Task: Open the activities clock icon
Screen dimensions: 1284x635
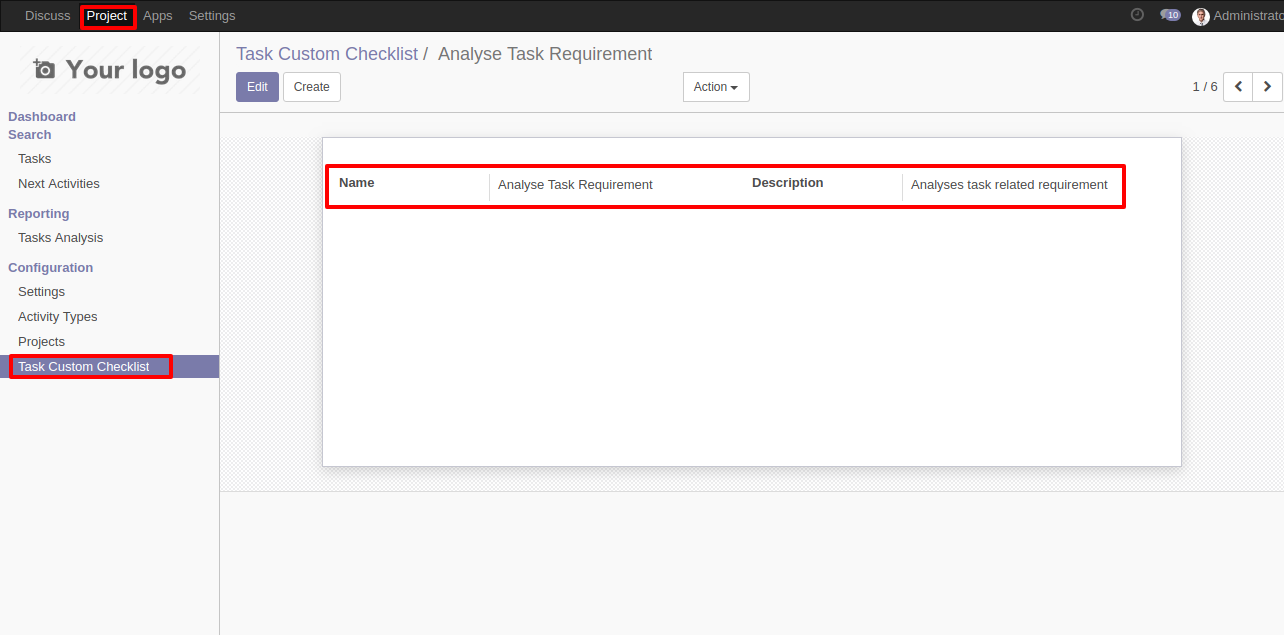Action: click(x=1137, y=15)
